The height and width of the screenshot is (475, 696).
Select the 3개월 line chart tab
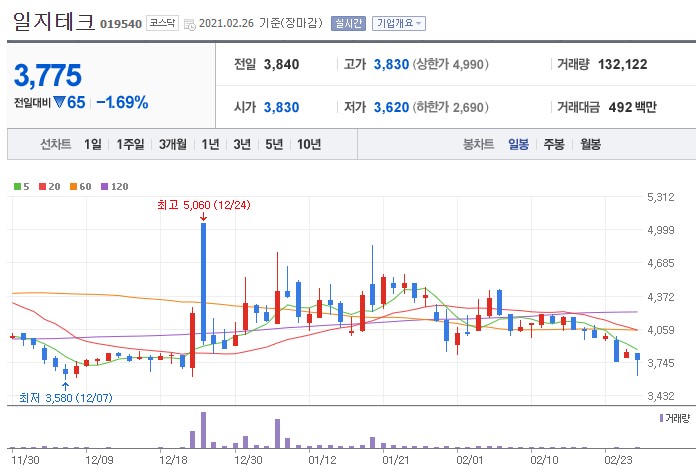pos(173,144)
